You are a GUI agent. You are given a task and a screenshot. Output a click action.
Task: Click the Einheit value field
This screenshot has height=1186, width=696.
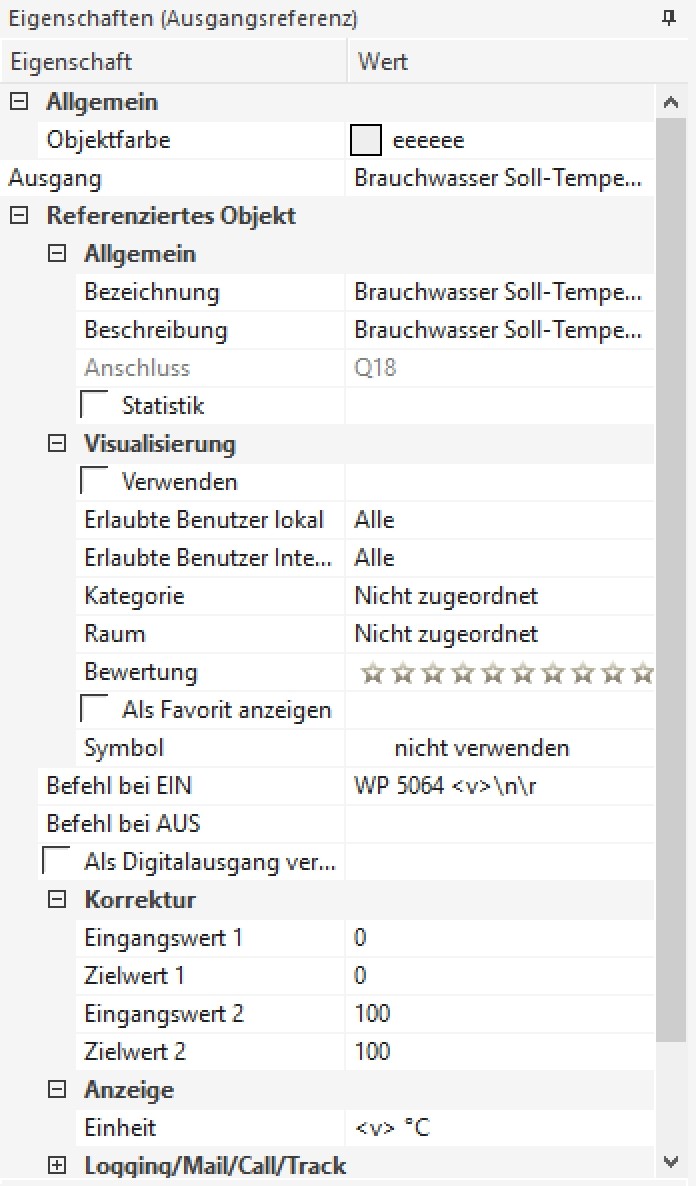tap(500, 1128)
